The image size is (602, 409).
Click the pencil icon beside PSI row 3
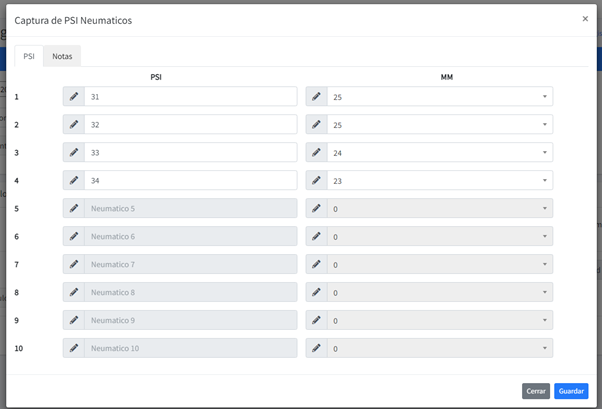(73, 153)
